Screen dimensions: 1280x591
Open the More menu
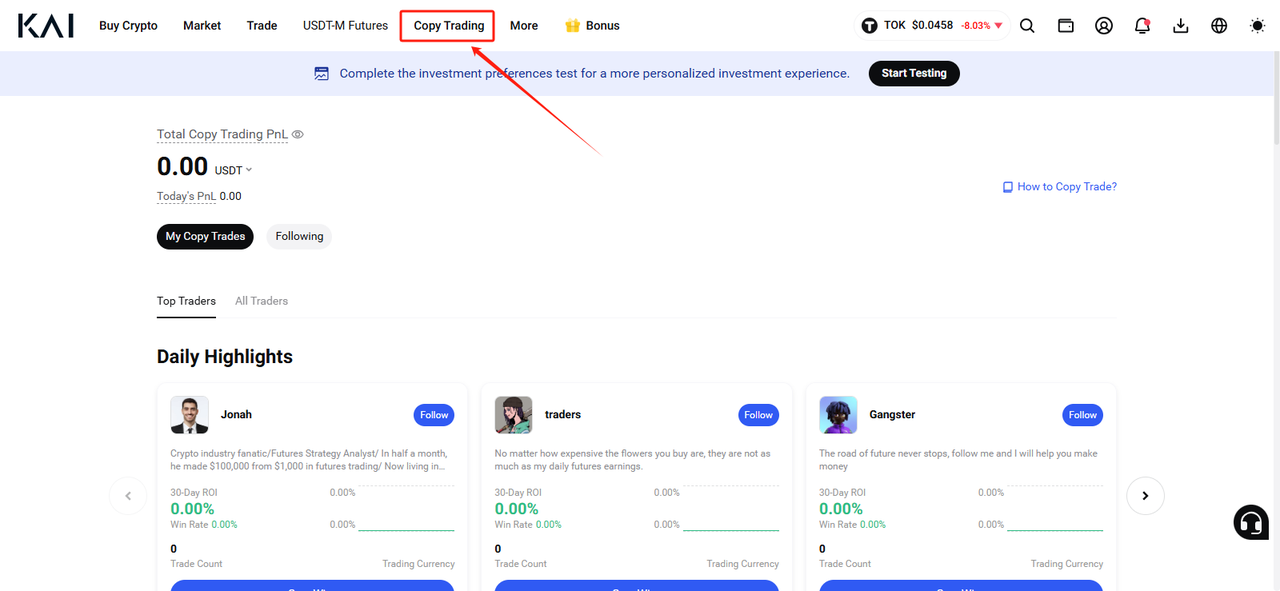pos(524,26)
